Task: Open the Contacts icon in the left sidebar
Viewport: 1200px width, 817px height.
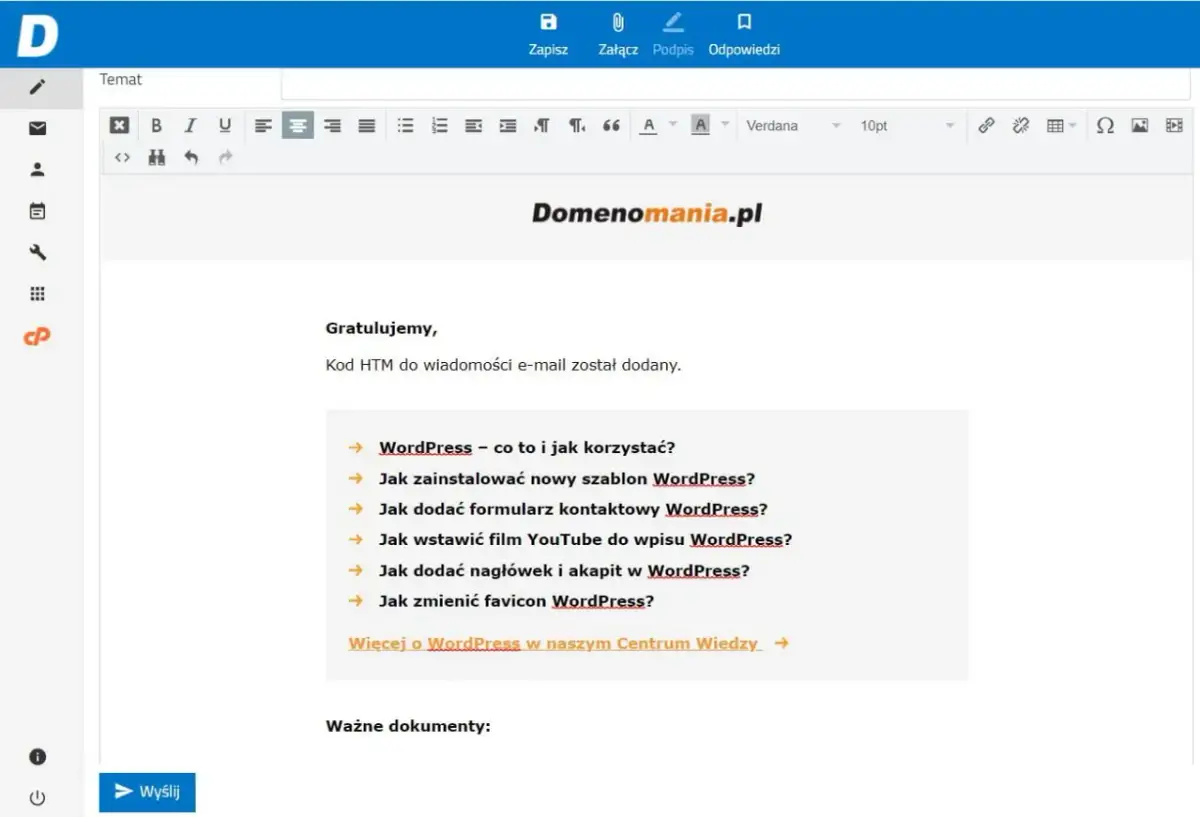Action: point(37,169)
